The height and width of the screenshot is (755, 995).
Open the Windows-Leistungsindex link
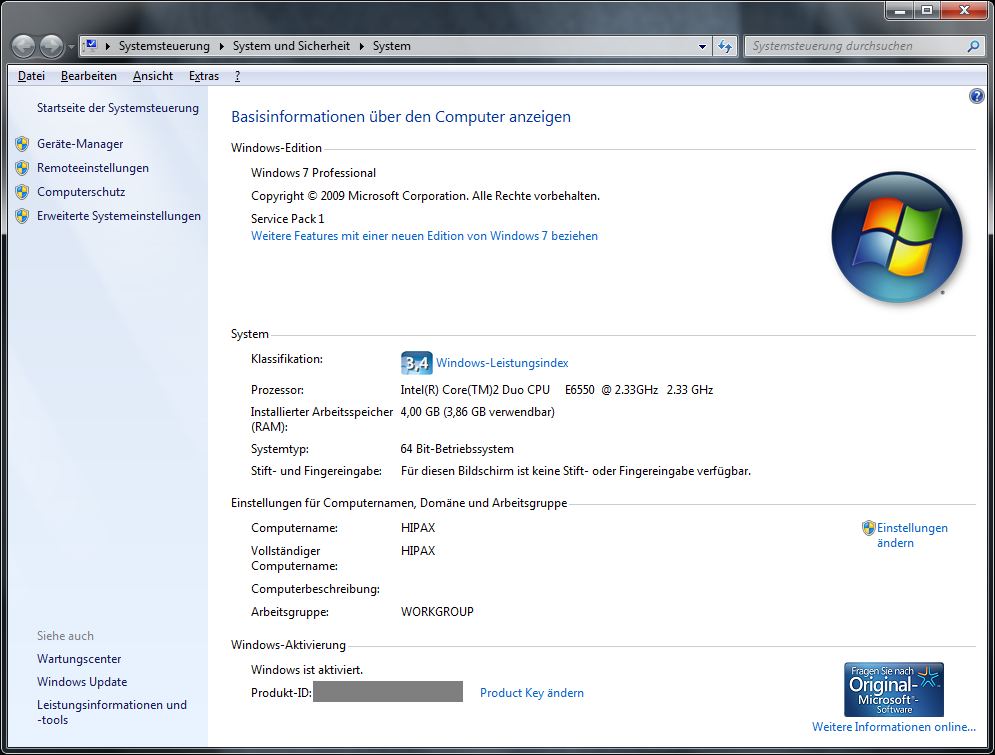[502, 363]
